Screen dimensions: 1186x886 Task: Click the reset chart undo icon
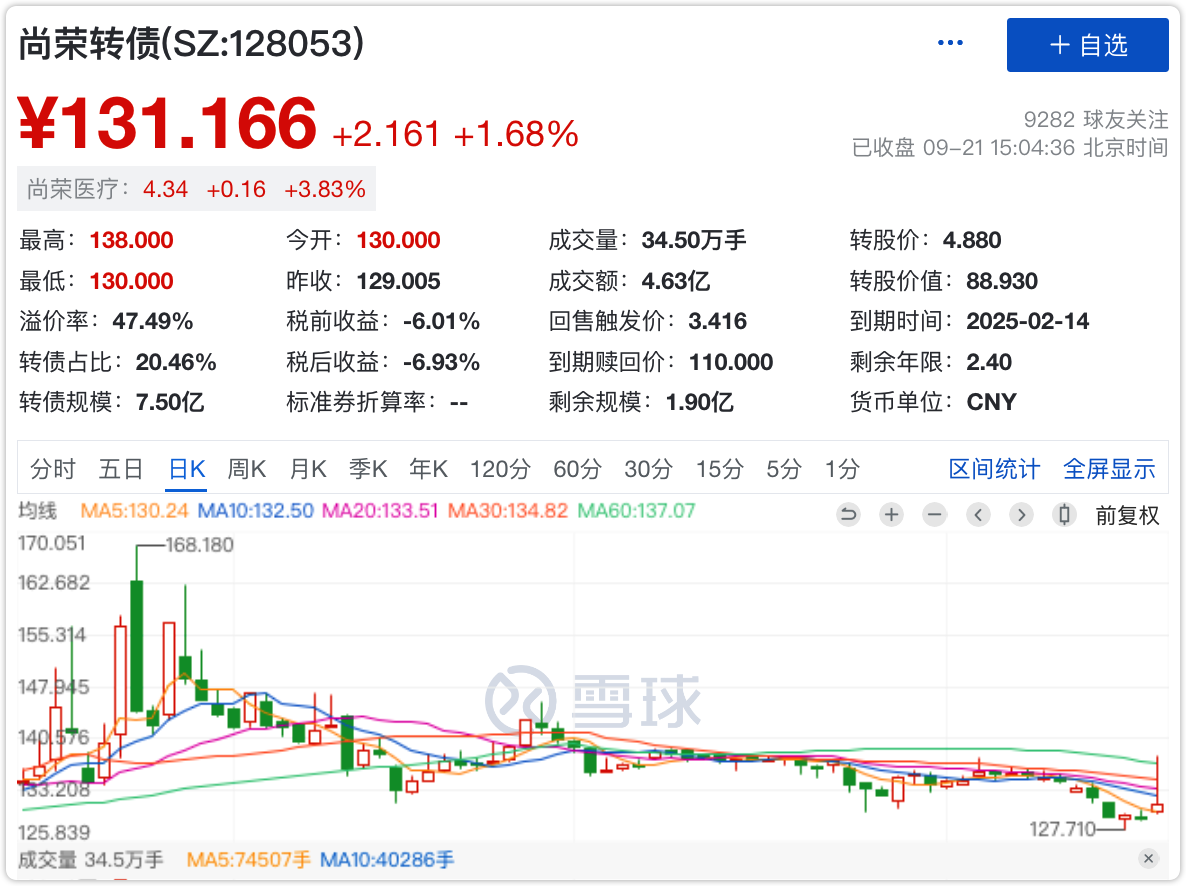[848, 515]
